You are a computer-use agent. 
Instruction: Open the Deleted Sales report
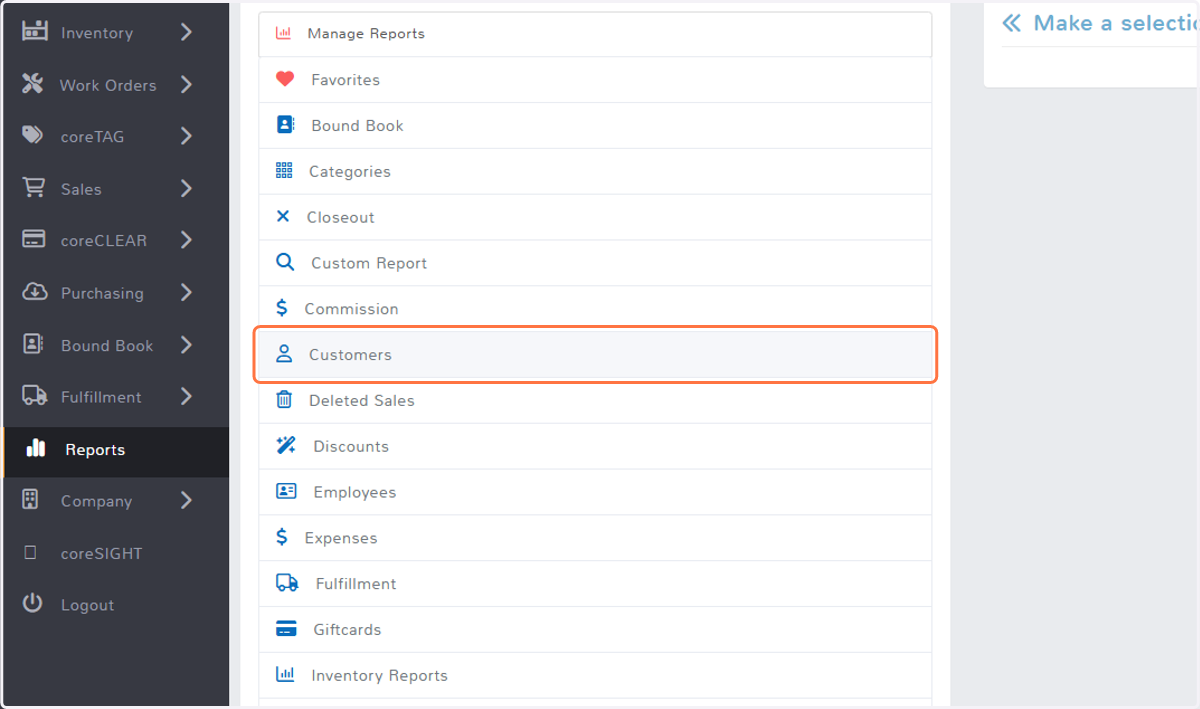(x=595, y=400)
